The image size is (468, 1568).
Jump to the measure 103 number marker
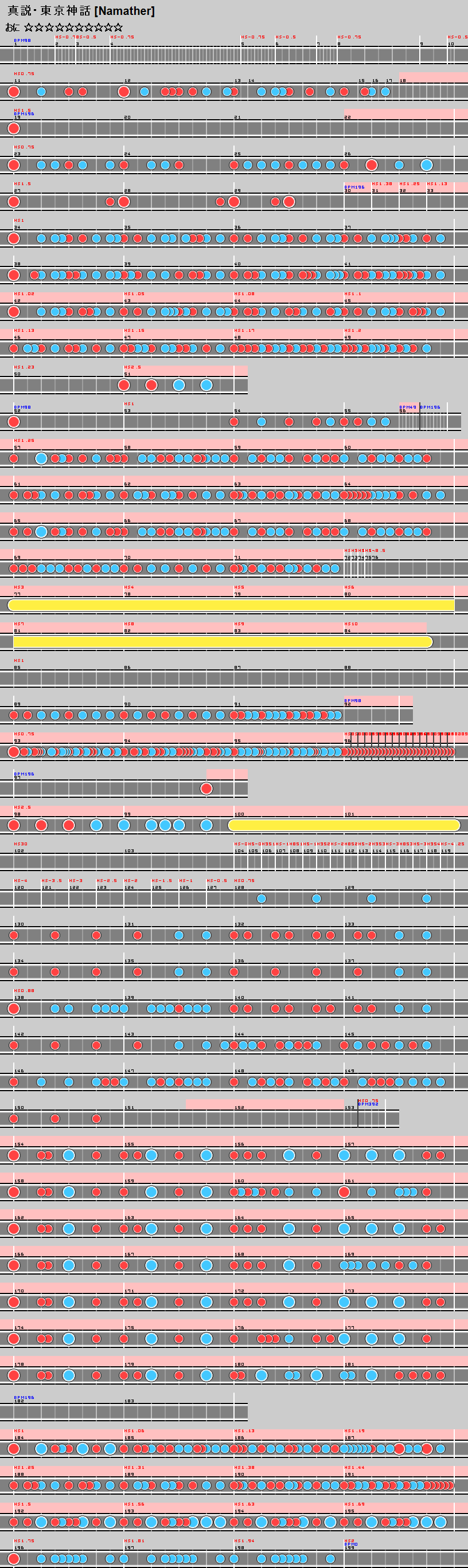coord(129,850)
